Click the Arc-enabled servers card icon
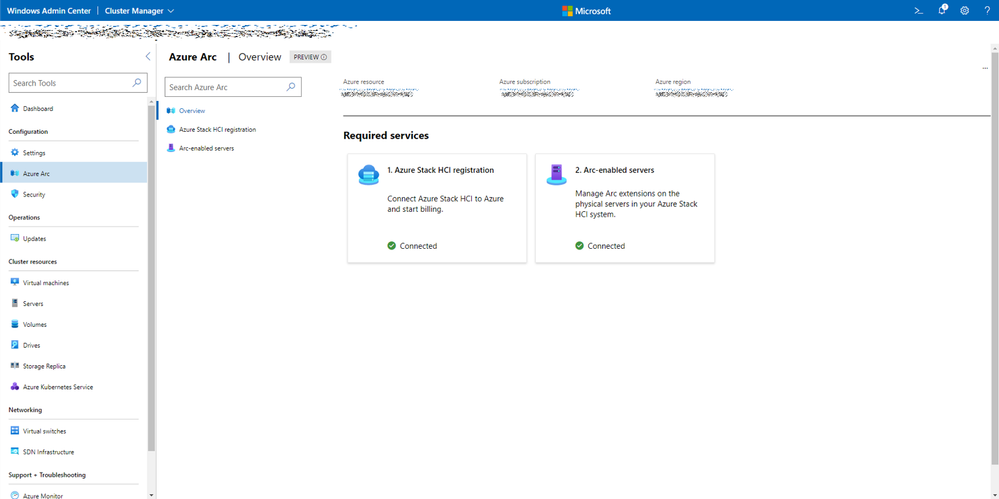This screenshot has height=499, width=999. [556, 174]
